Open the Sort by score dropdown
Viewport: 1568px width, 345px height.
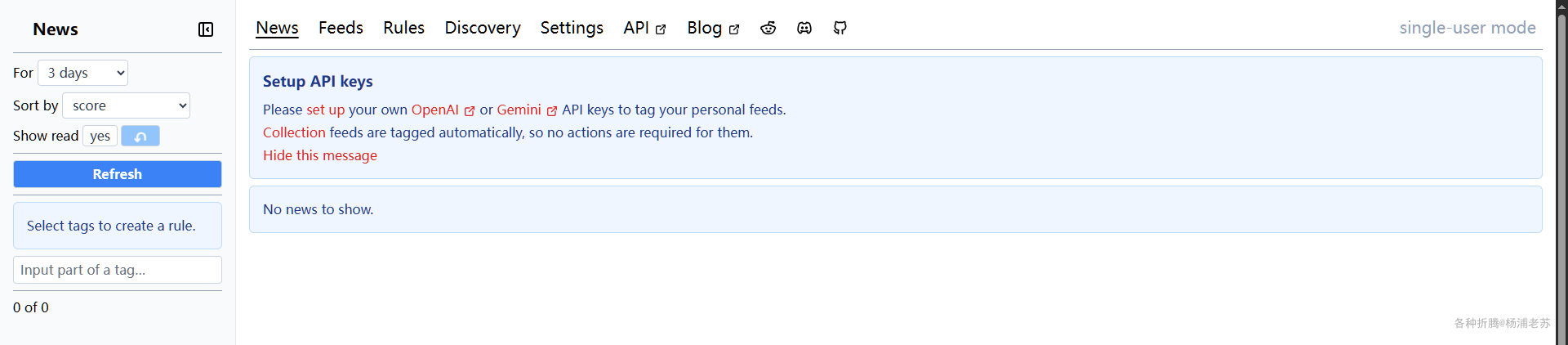[x=127, y=105]
